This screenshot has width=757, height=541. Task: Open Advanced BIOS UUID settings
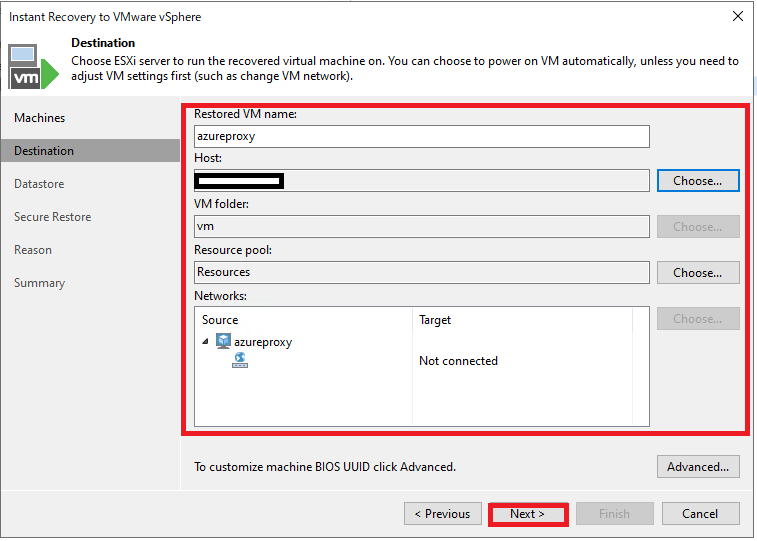tap(698, 467)
